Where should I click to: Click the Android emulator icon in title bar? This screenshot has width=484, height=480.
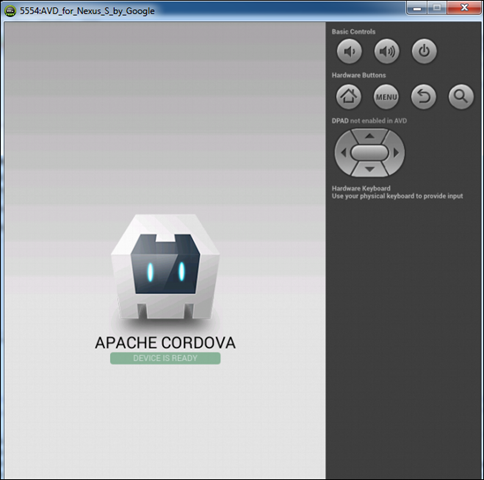10,11
